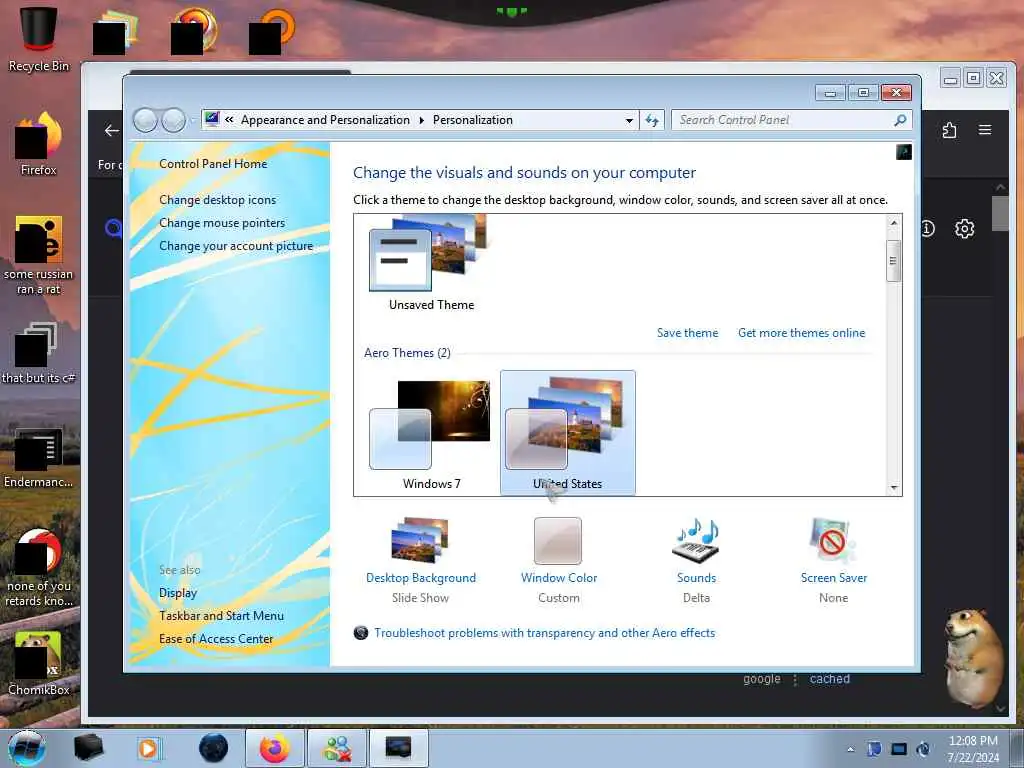
Task: Expand the arrow after Appearance and Personalization
Action: point(421,120)
